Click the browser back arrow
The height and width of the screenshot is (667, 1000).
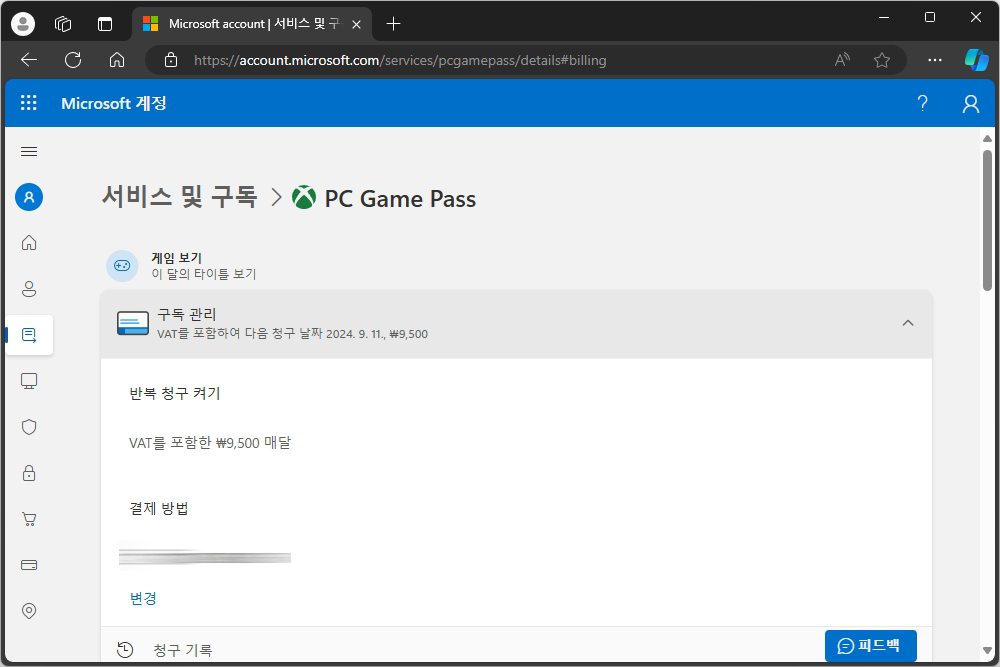tap(29, 60)
